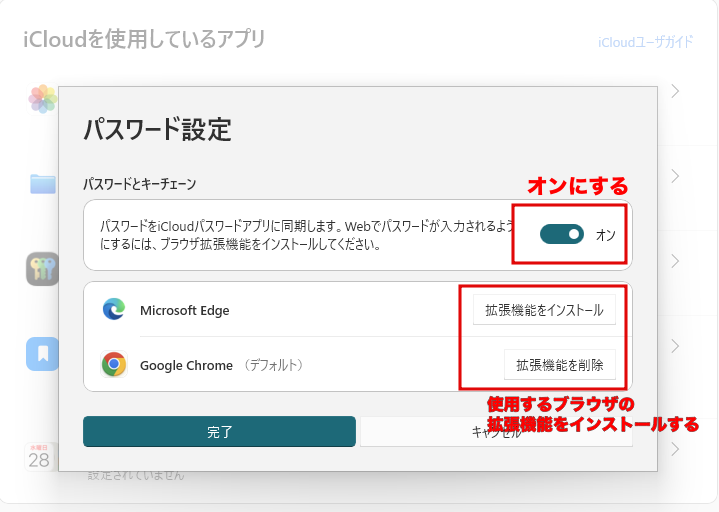
Task: Open the Calendar icon showing 28
Action: click(x=40, y=456)
